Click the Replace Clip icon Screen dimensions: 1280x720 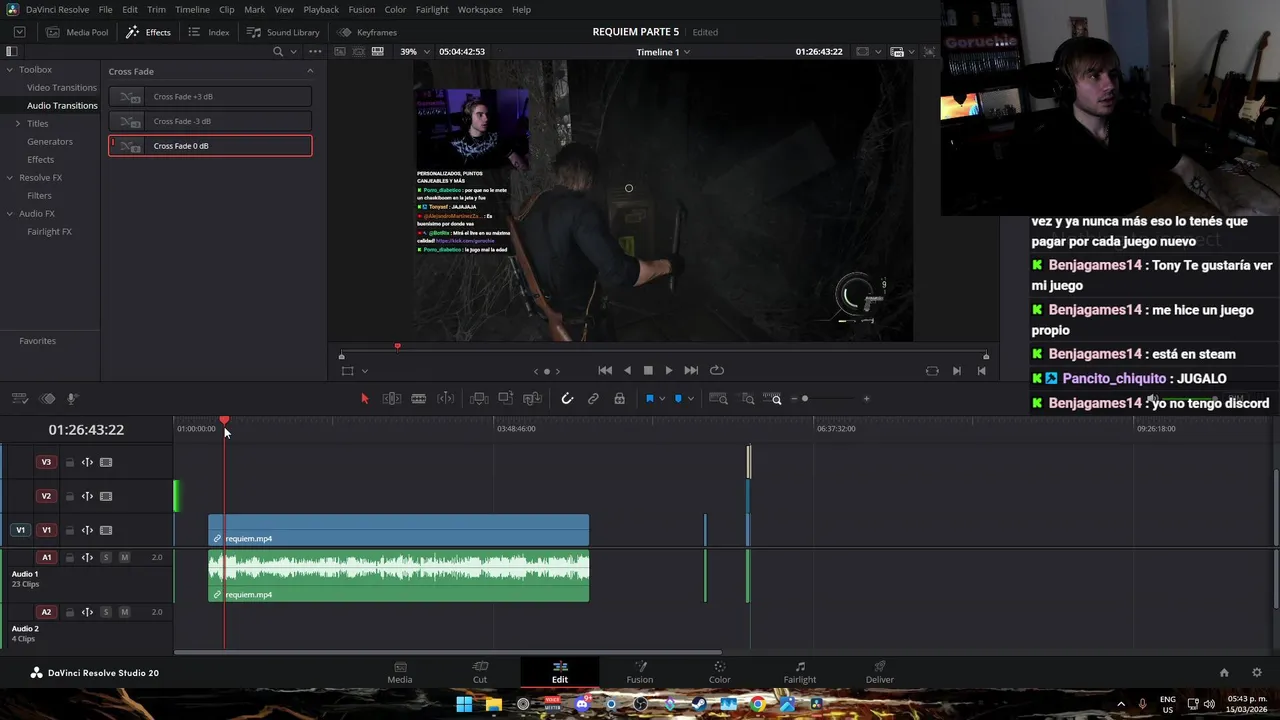pyautogui.click(x=533, y=398)
